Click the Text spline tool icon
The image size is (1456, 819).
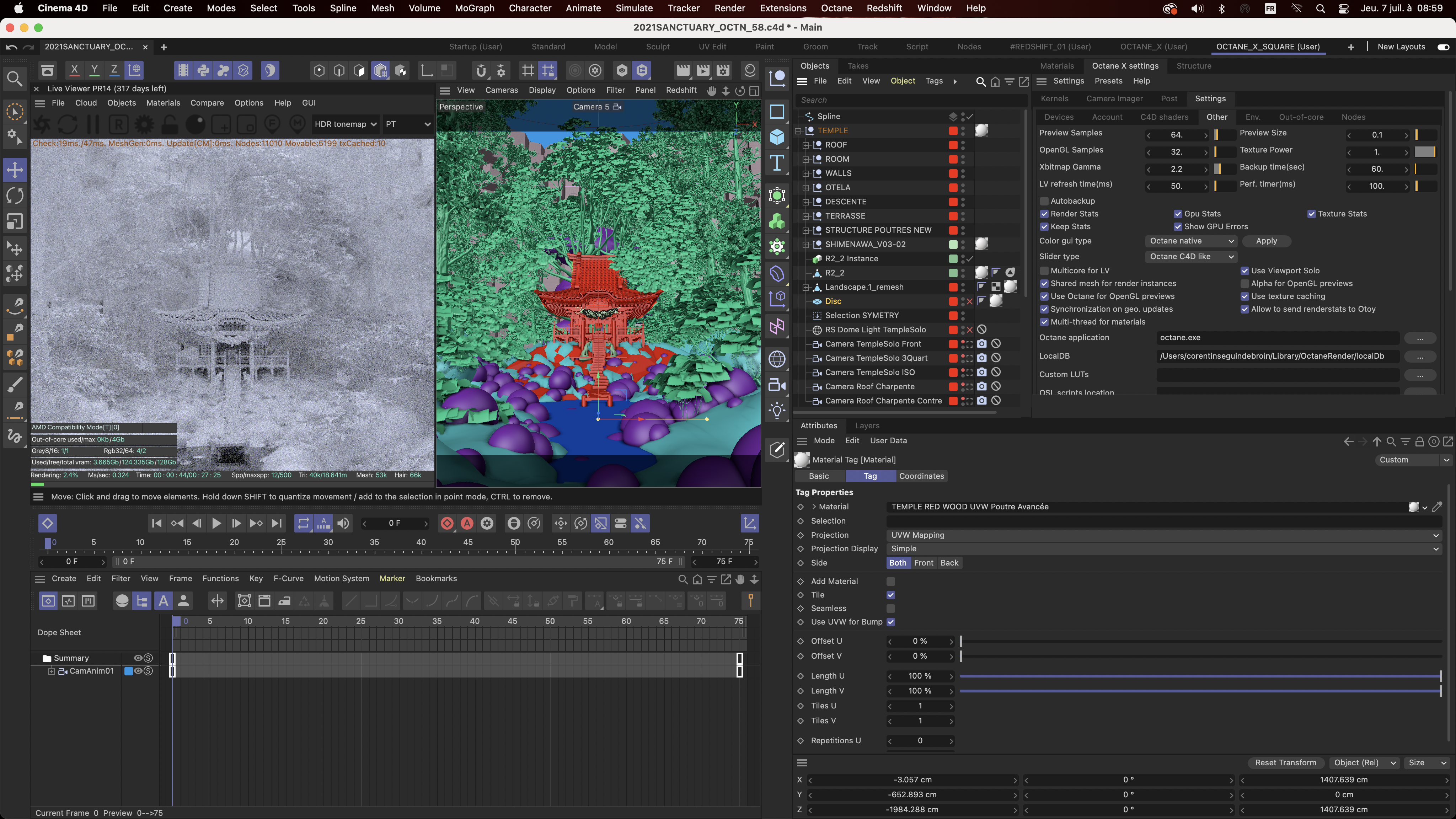pyautogui.click(x=777, y=164)
